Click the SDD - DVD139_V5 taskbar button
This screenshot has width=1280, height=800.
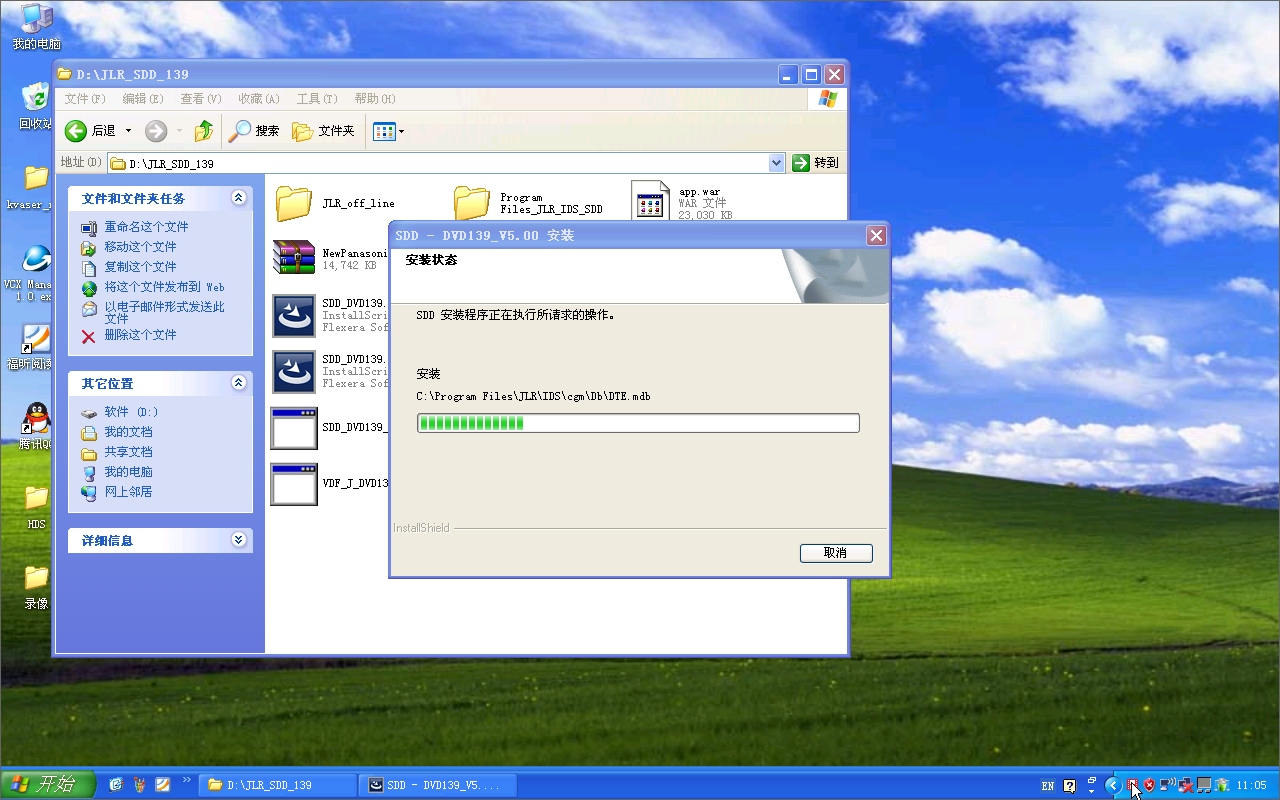tap(438, 785)
